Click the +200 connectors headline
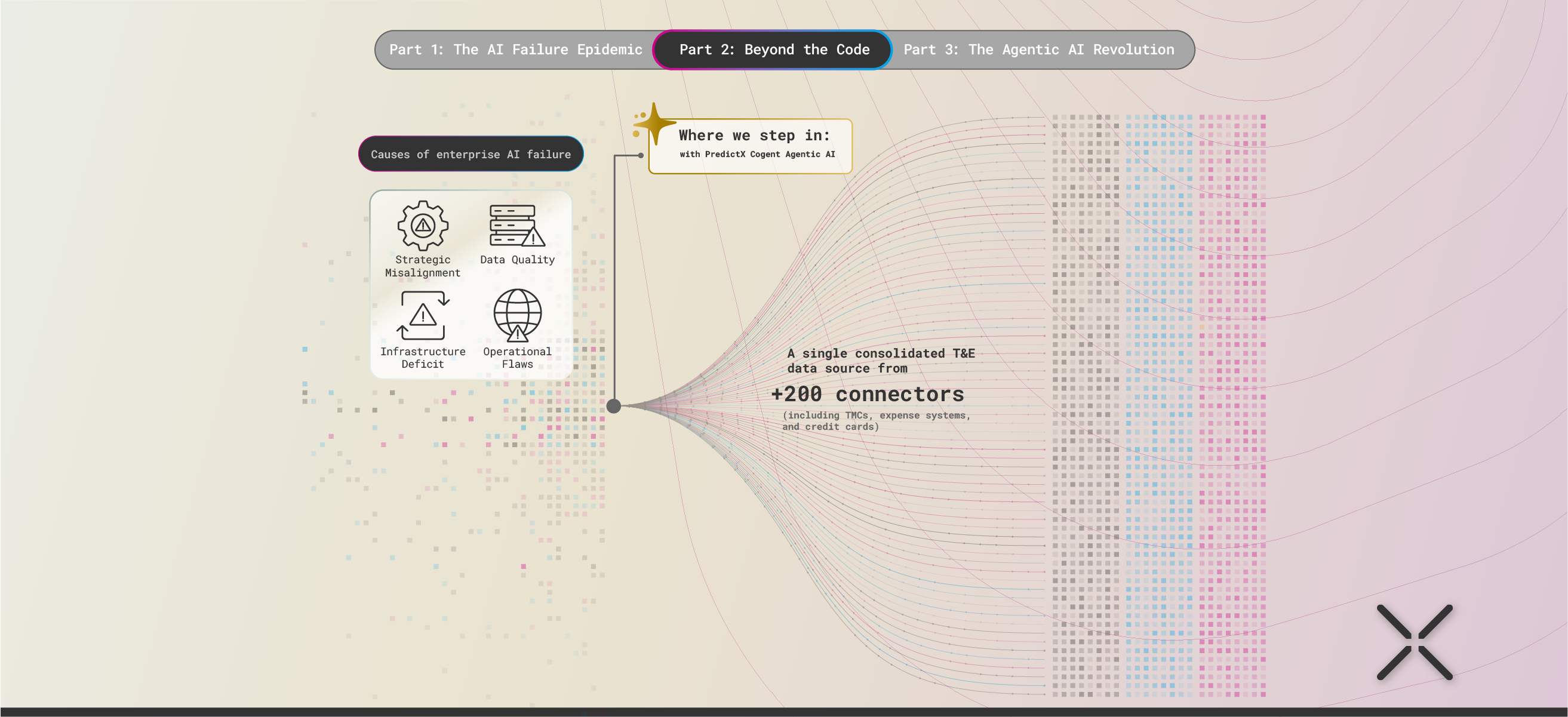 [x=867, y=395]
